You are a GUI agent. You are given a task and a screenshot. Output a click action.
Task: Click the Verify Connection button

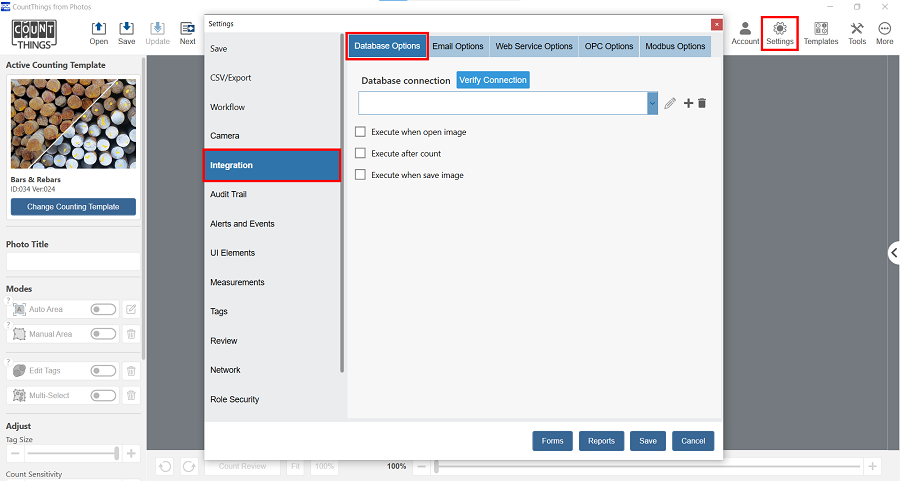point(492,80)
